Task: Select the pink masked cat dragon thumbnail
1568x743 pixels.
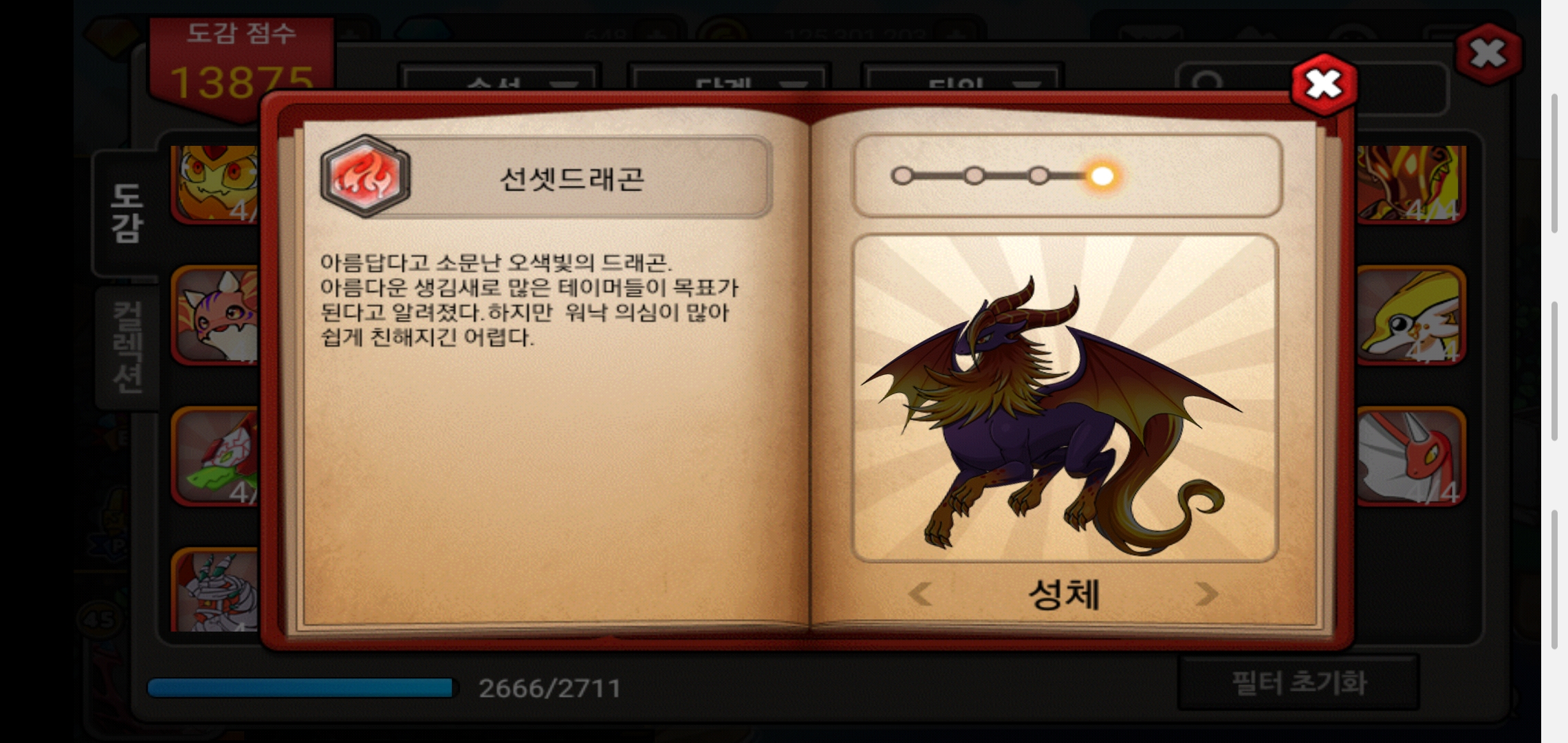Action: pos(216,315)
